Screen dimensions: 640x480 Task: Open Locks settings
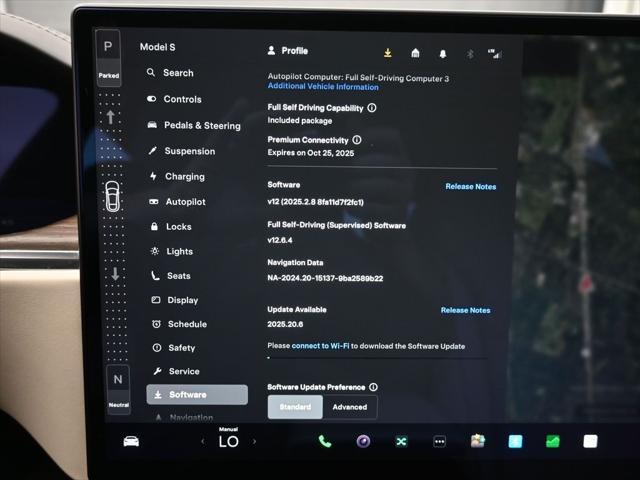pos(171,227)
